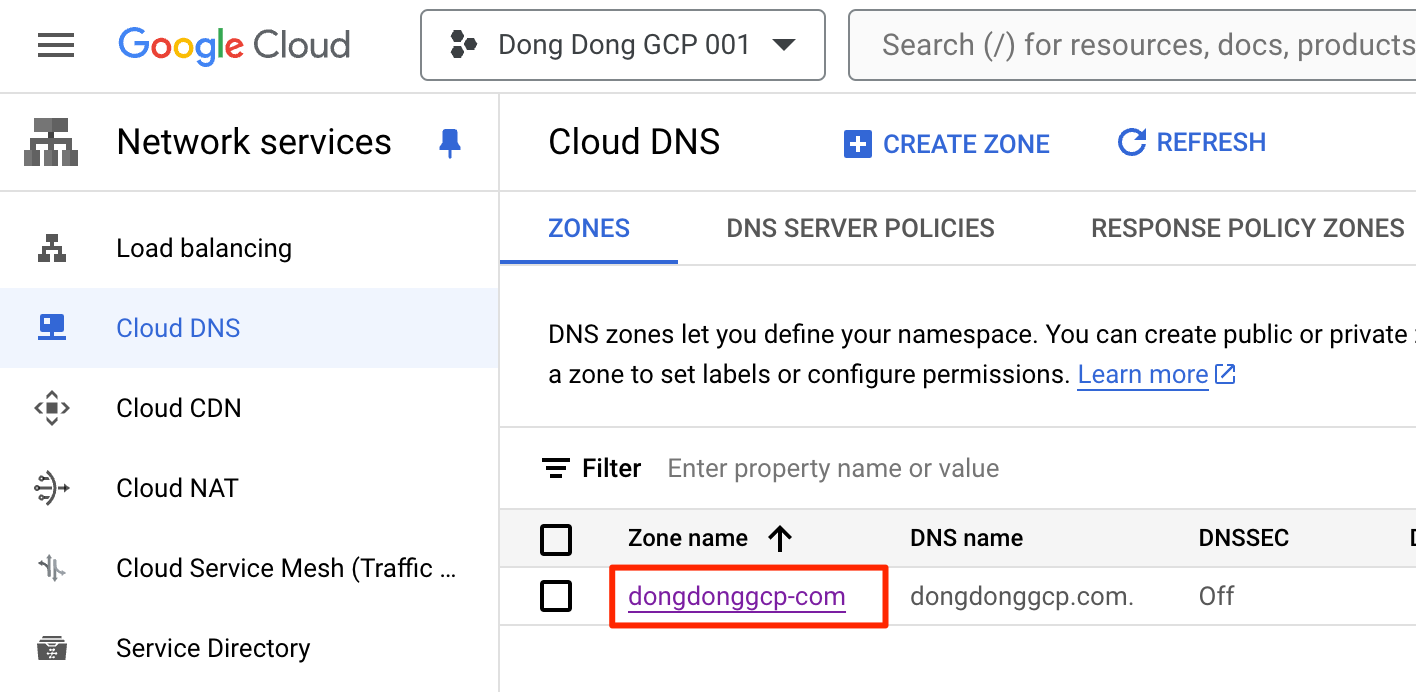Click the Refresh button
The image size is (1416, 692).
pos(1192,142)
